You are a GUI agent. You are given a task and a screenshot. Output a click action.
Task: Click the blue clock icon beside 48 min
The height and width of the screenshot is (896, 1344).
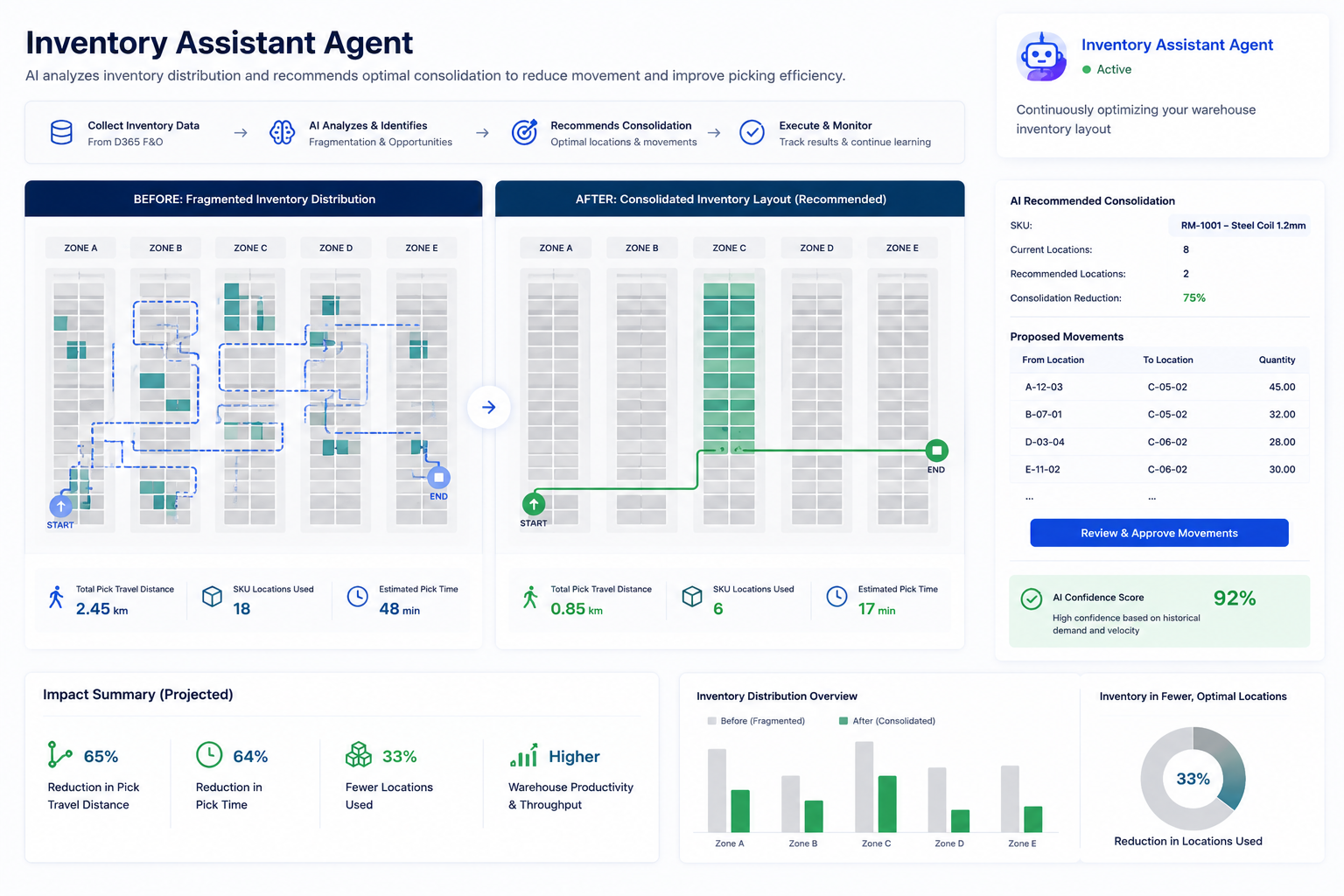[357, 597]
